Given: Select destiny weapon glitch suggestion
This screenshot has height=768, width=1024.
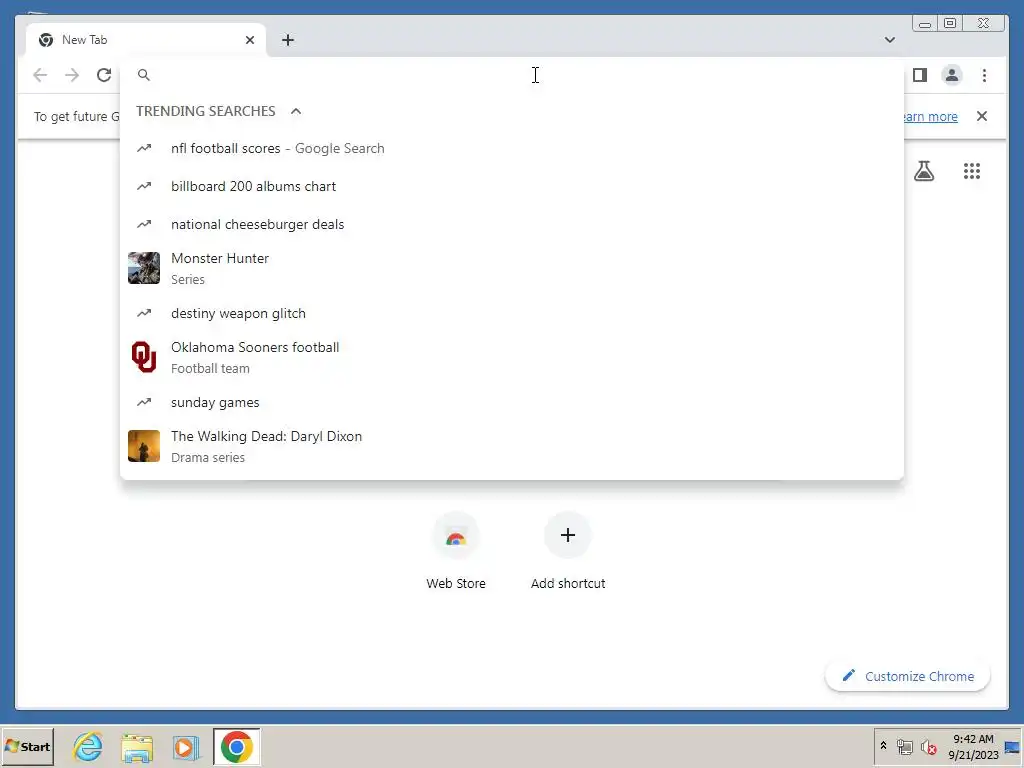Looking at the screenshot, I should tap(512, 313).
